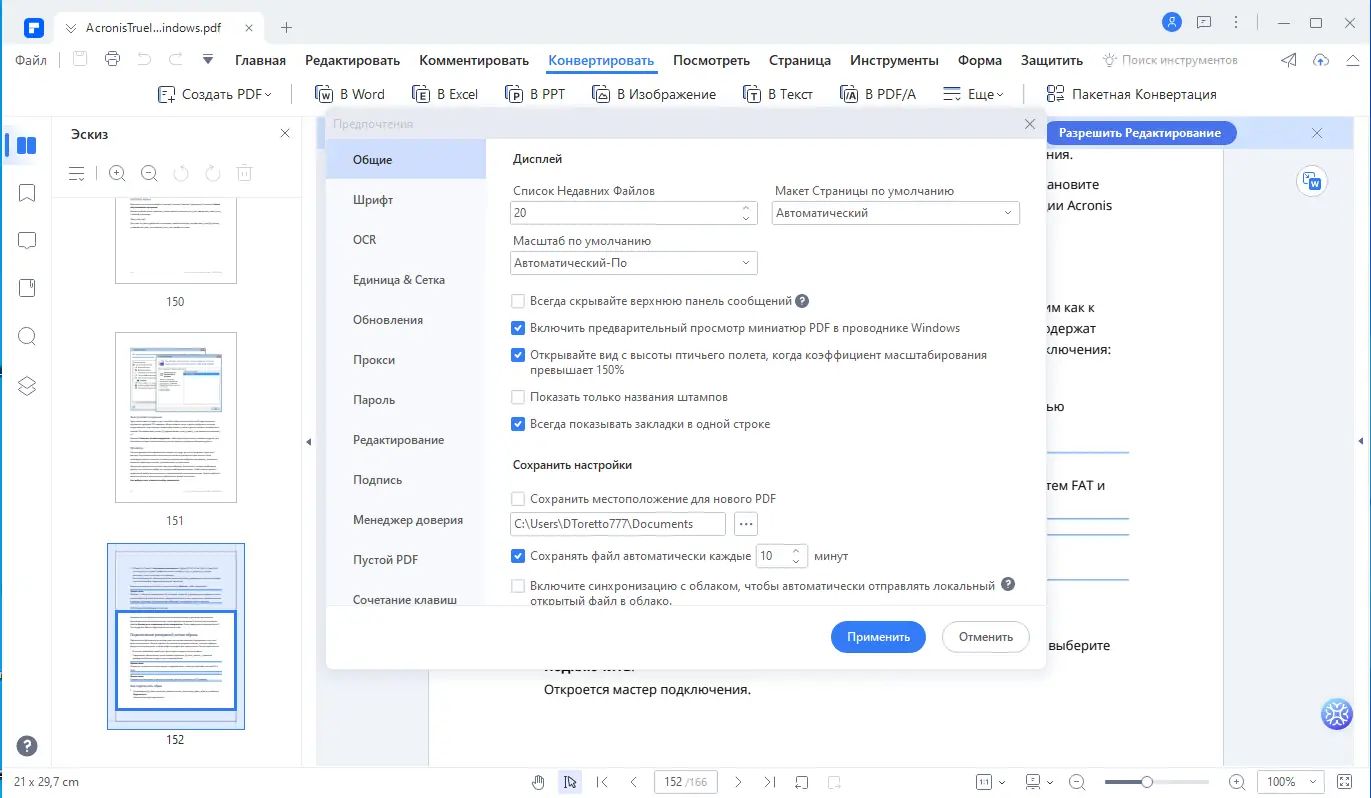
Task: Collapse the ribbon with the chevron arrow
Action: (x=1351, y=60)
